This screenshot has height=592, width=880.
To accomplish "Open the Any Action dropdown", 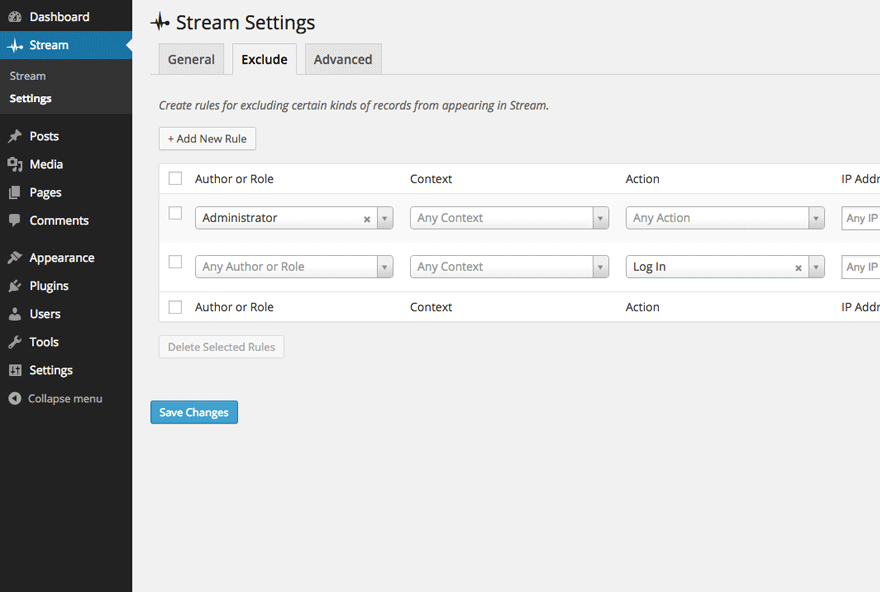I will point(725,218).
